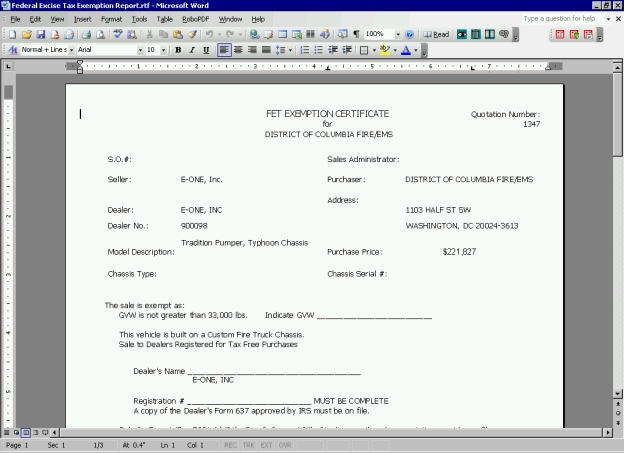Click the Styles and Formatting icon

pyautogui.click(x=13, y=50)
